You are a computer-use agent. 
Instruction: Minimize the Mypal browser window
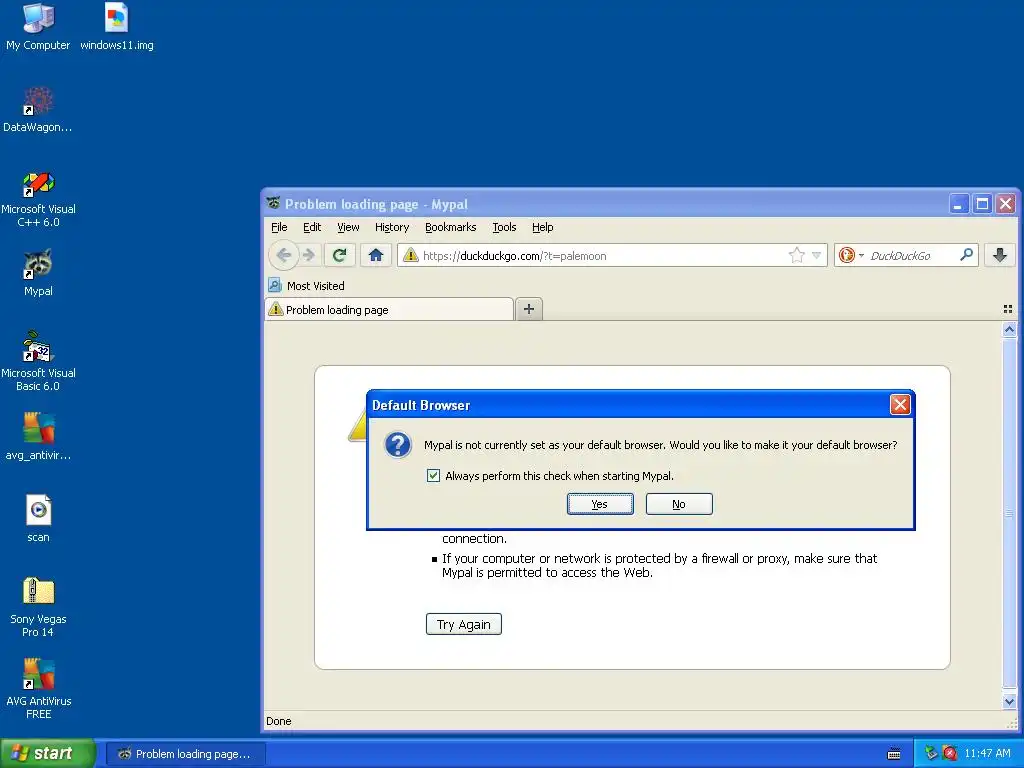coord(958,204)
